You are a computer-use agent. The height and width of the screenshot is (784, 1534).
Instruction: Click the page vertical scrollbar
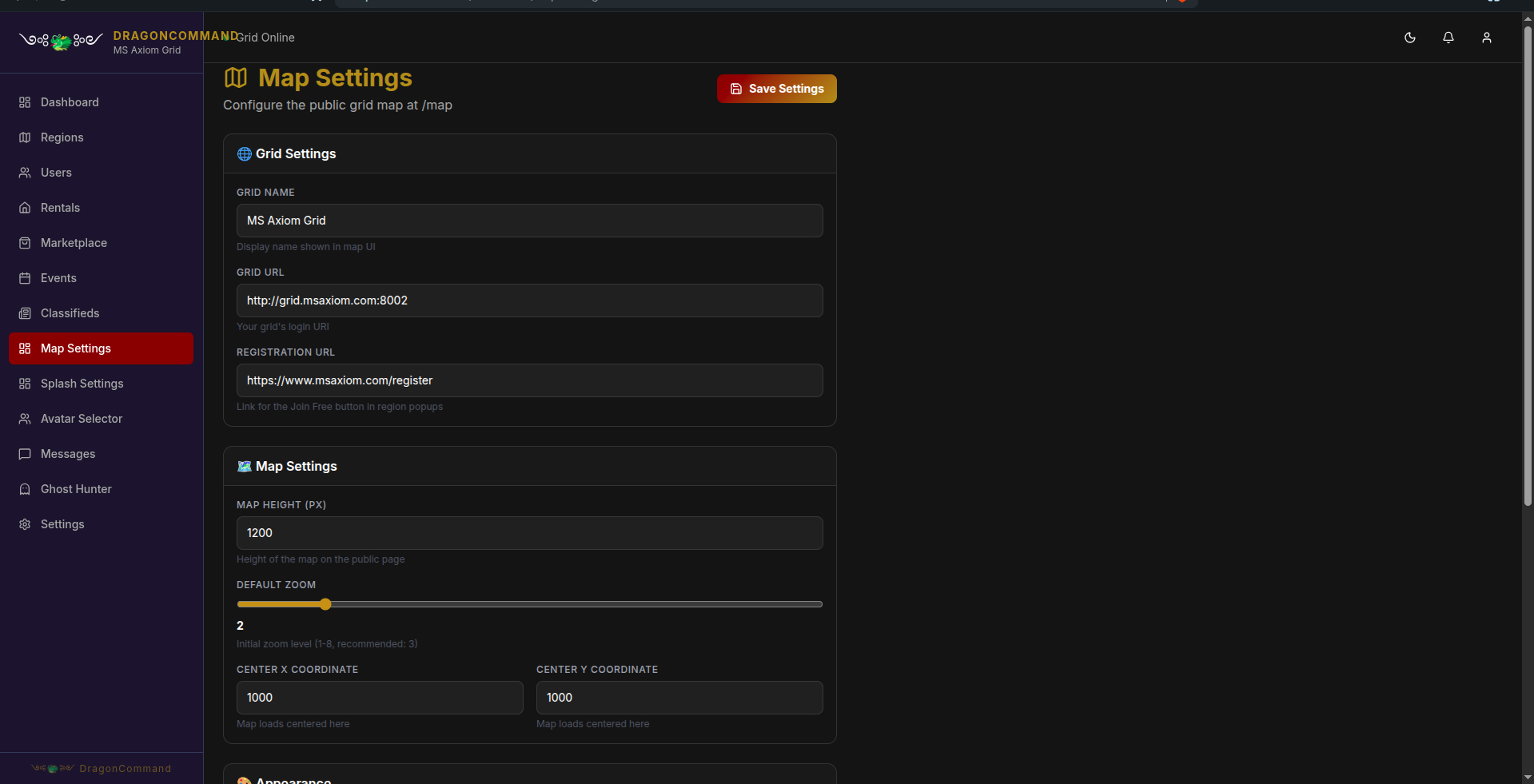(x=1528, y=266)
